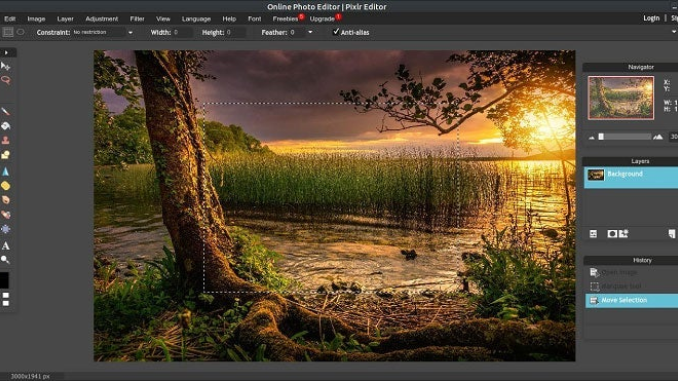
Task: Click Navigator zoom out small mountain icon
Action: point(592,138)
